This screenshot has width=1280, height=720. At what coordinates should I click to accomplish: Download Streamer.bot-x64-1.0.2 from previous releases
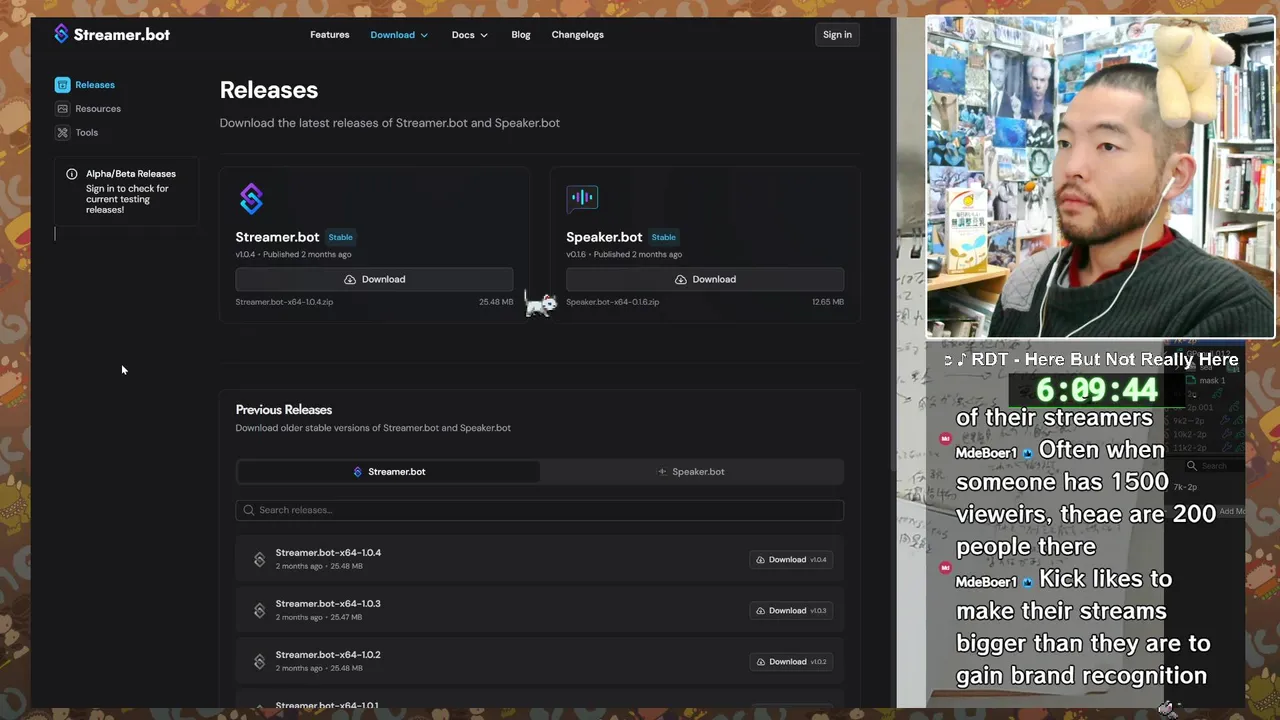click(791, 661)
